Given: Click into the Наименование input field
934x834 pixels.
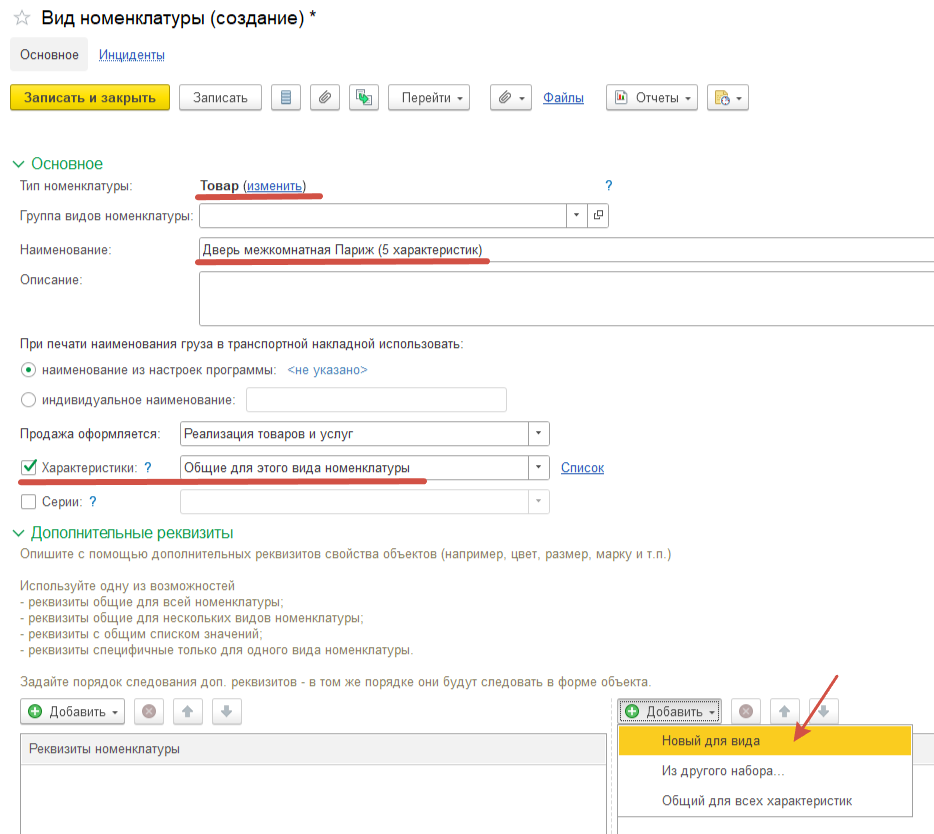Looking at the screenshot, I should click(566, 250).
